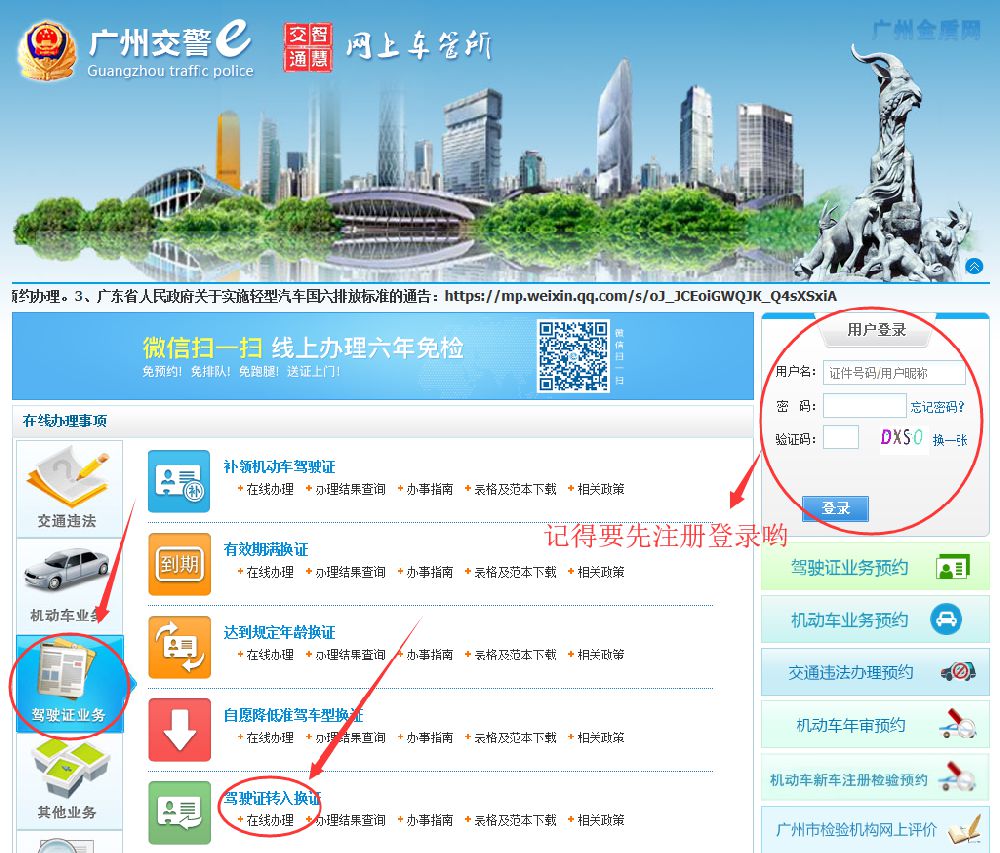Click the orange 到期 renewal icon
The image size is (1000, 853).
179,564
